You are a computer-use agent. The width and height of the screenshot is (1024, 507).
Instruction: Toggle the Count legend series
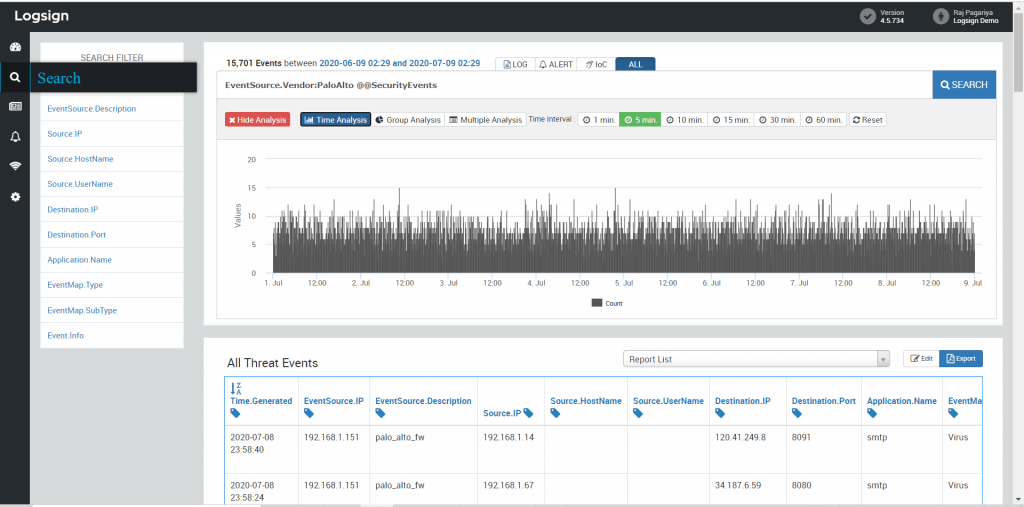pyautogui.click(x=607, y=303)
